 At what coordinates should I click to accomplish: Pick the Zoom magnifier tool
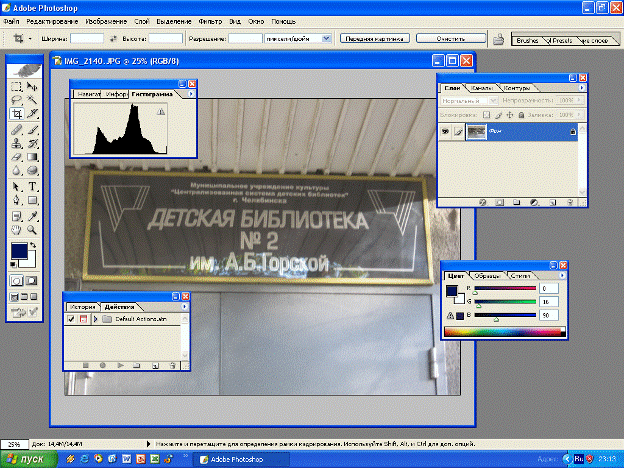point(33,229)
